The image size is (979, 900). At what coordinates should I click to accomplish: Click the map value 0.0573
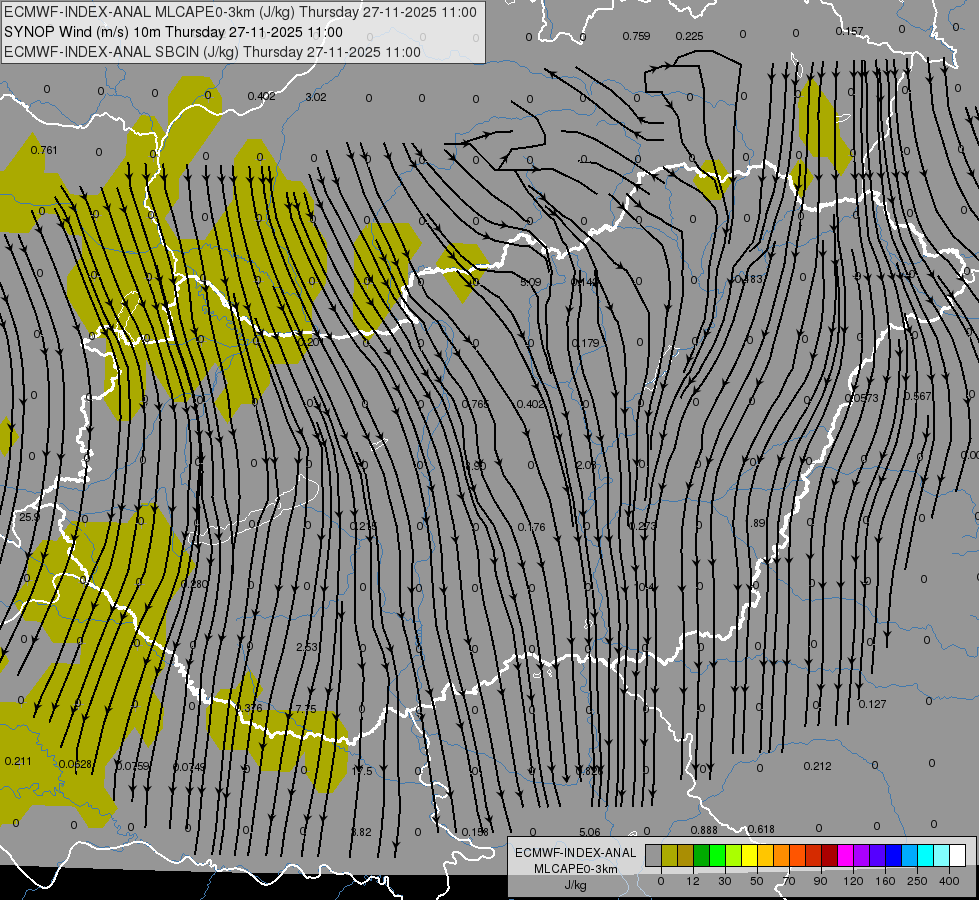tap(862, 398)
